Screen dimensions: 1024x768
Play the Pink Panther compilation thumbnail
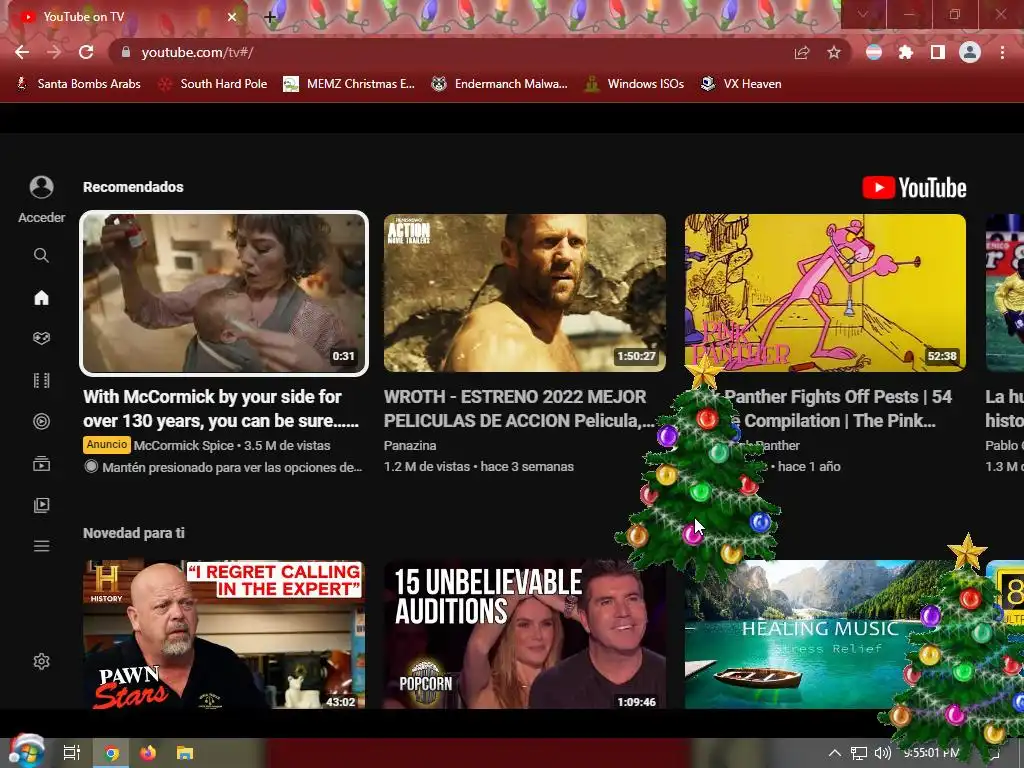pos(825,293)
